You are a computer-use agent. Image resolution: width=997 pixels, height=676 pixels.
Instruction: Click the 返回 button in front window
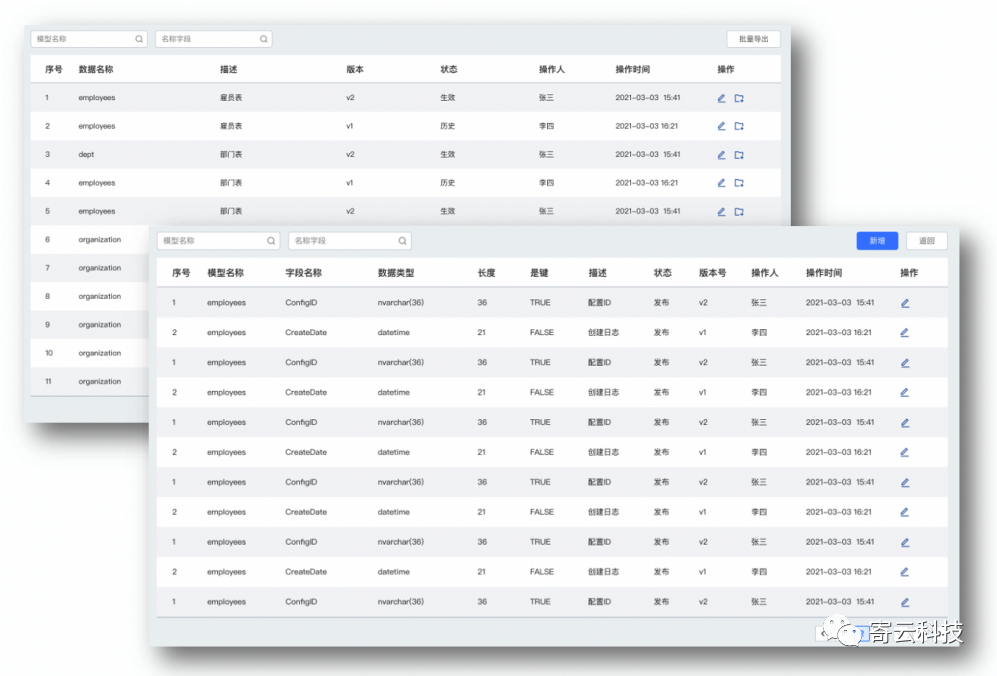pos(926,240)
